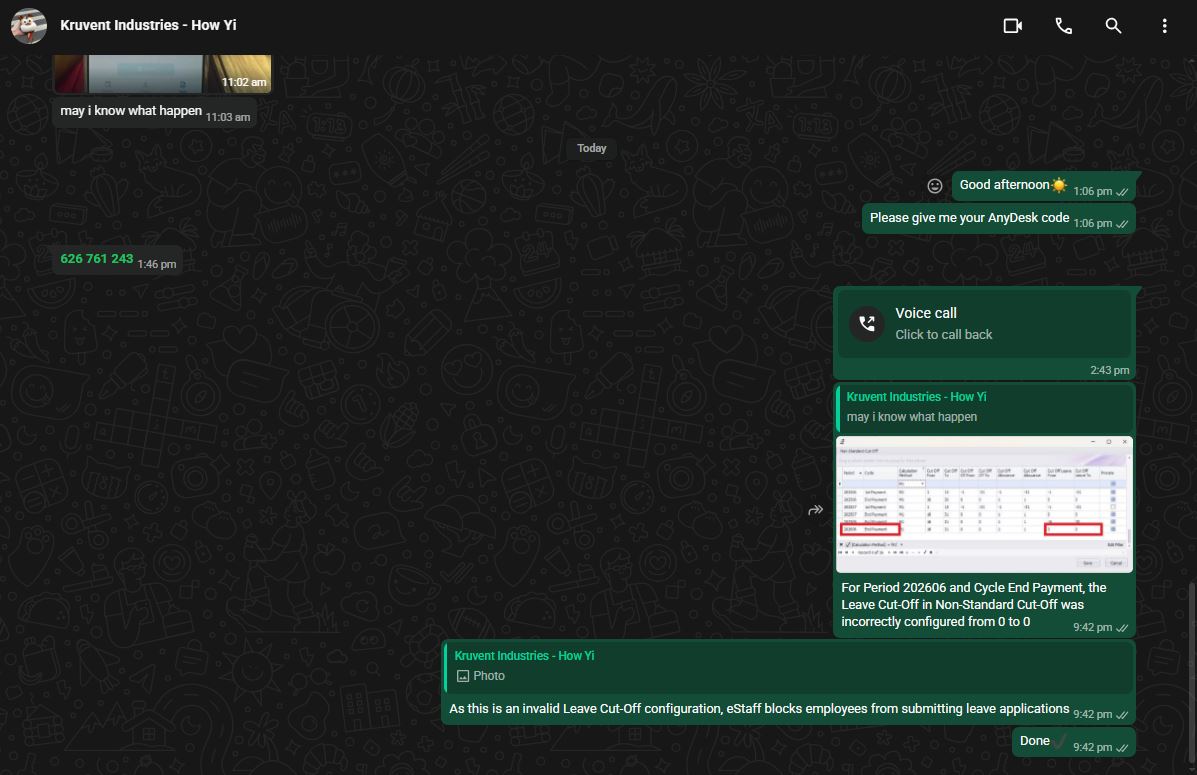Click the 'Today' date divider
Viewport: 1197px width, 775px height.
tap(592, 148)
